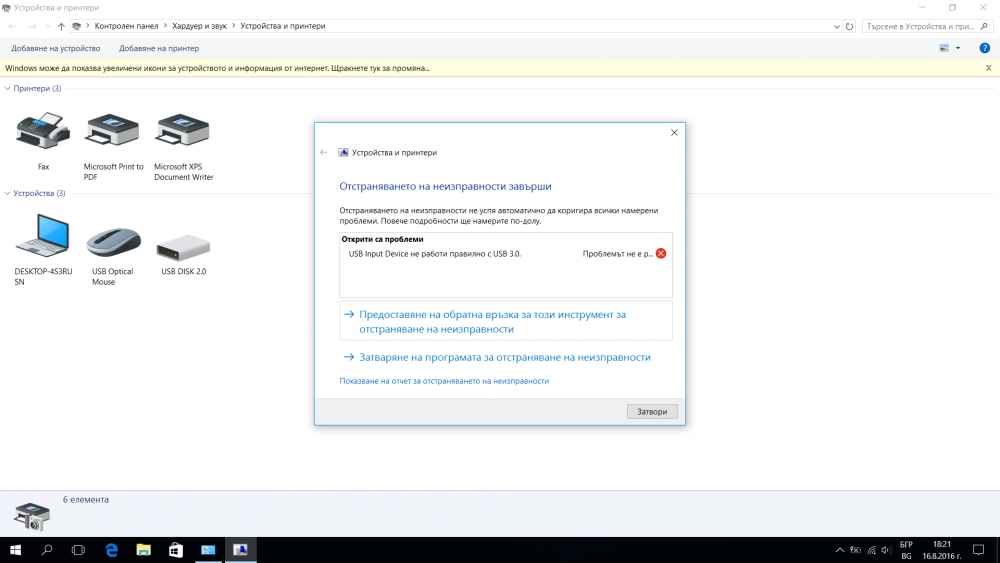Open the taskbar search magnifier

[47, 550]
